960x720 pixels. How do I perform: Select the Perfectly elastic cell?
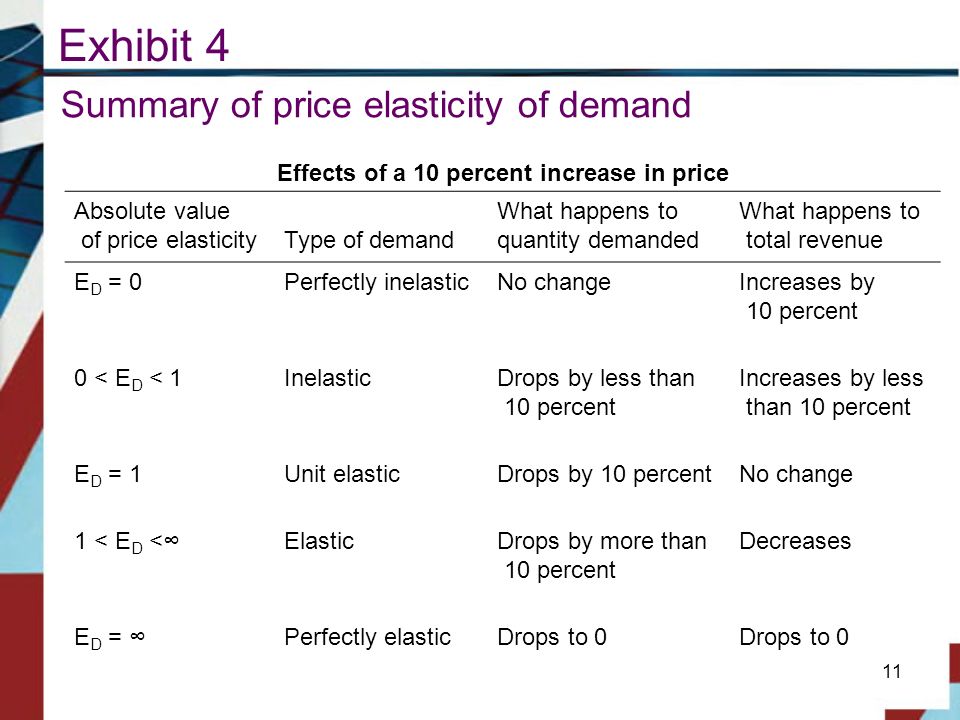pyautogui.click(x=367, y=637)
